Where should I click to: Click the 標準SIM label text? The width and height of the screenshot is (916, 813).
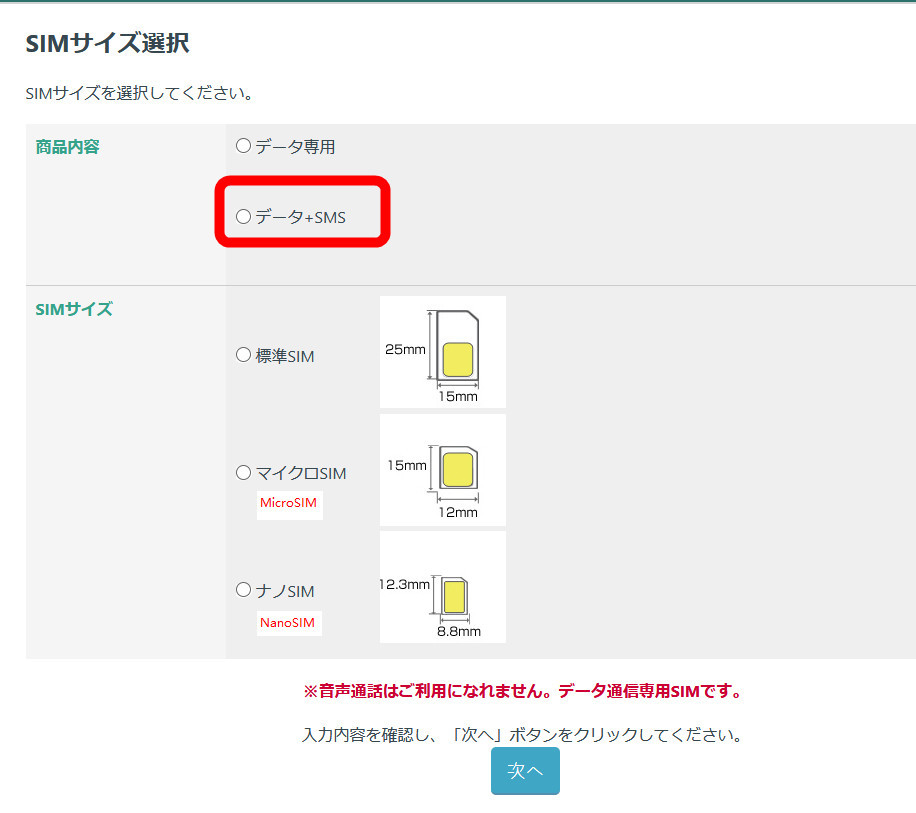point(285,356)
